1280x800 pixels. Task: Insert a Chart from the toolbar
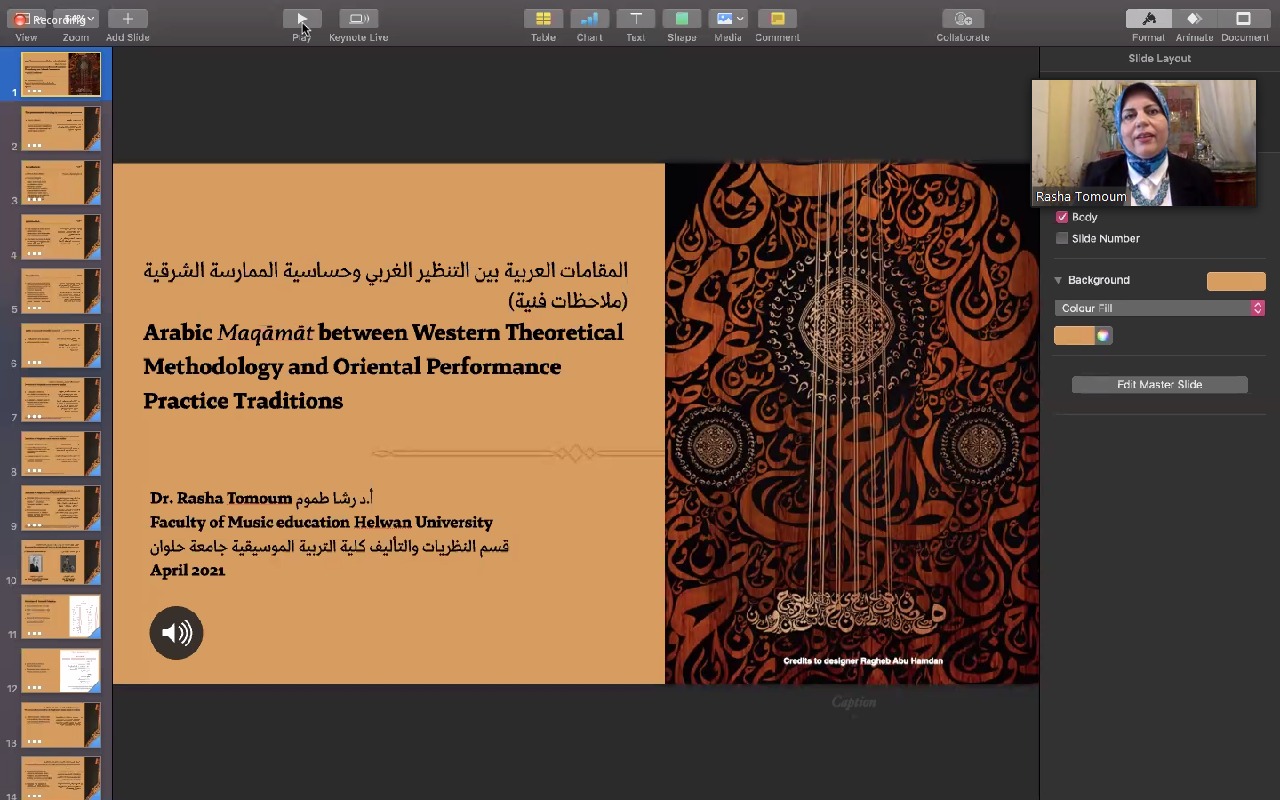tap(589, 19)
